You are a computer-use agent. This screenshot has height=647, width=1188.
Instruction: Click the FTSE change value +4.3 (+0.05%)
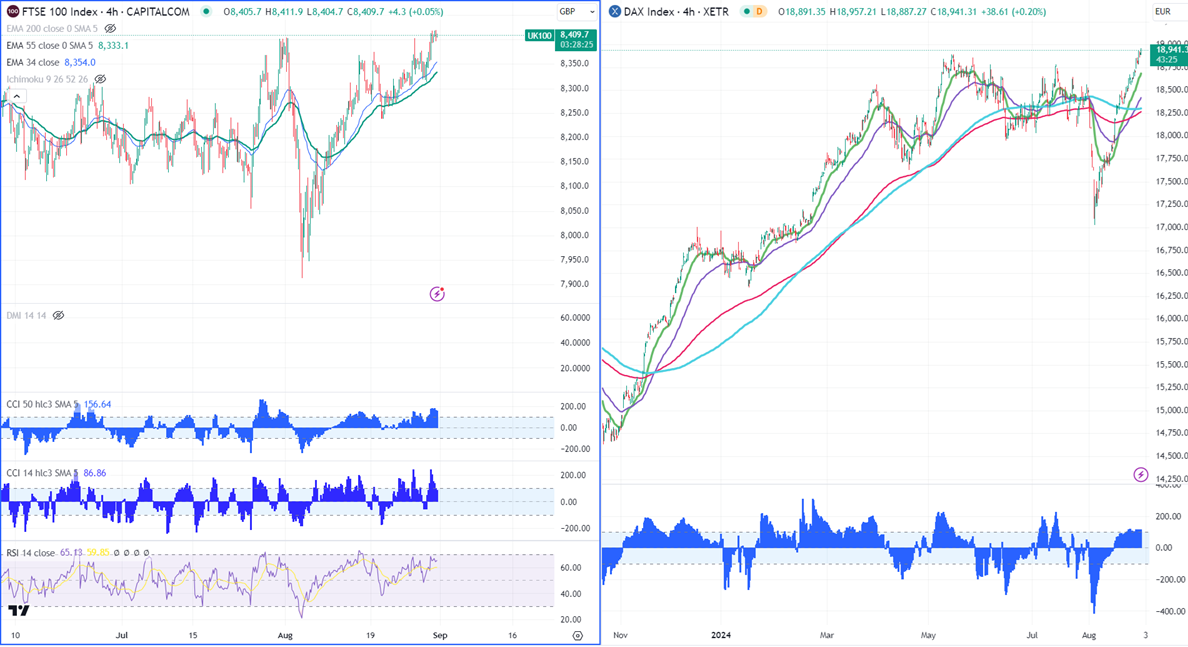click(x=415, y=11)
